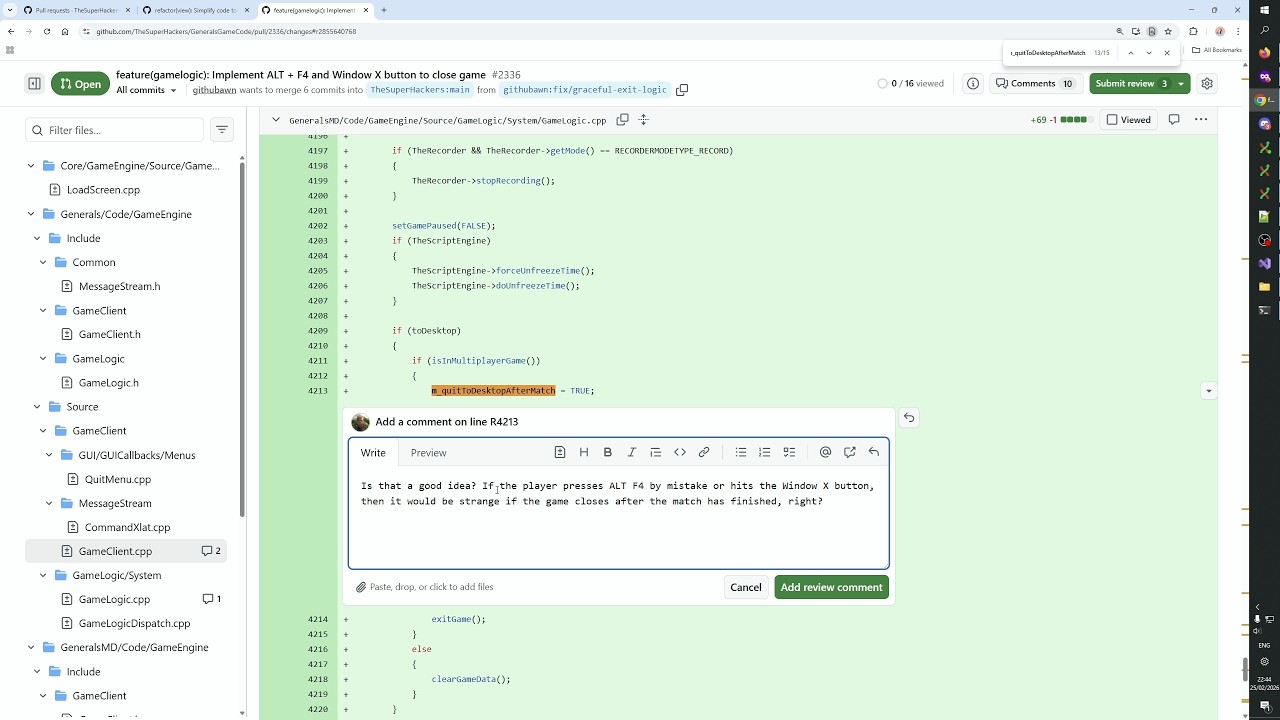Copy the GameLogic.cpp file path
Viewport: 1280px width, 720px height.
click(622, 120)
